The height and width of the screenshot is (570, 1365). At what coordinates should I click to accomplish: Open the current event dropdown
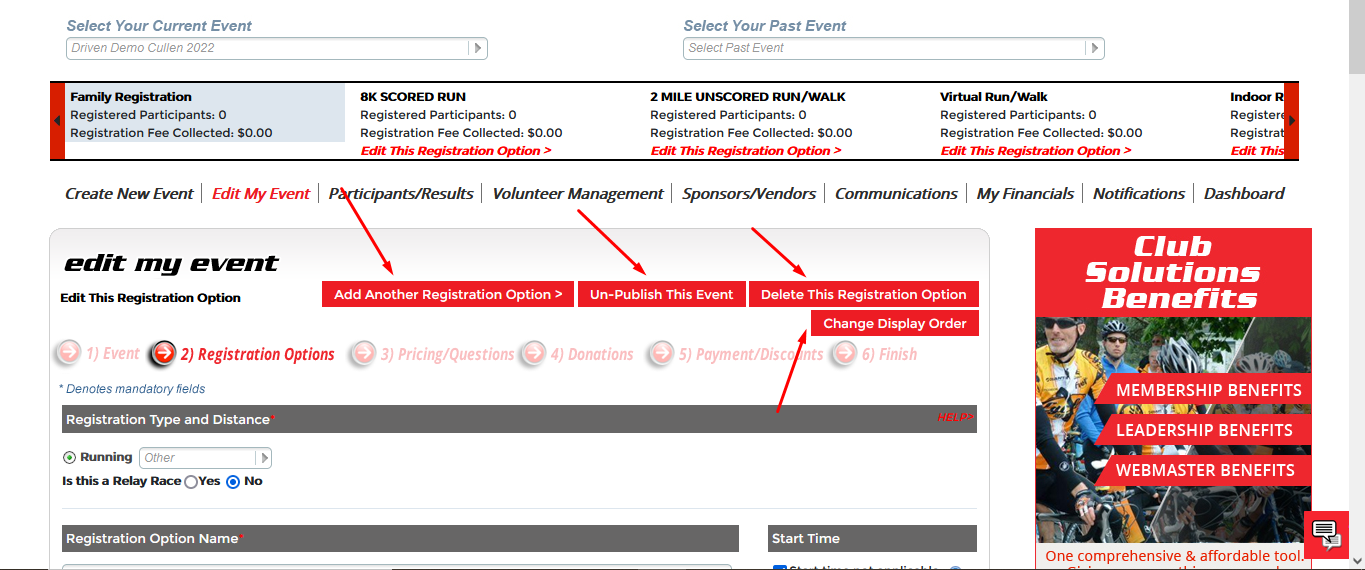pos(477,48)
